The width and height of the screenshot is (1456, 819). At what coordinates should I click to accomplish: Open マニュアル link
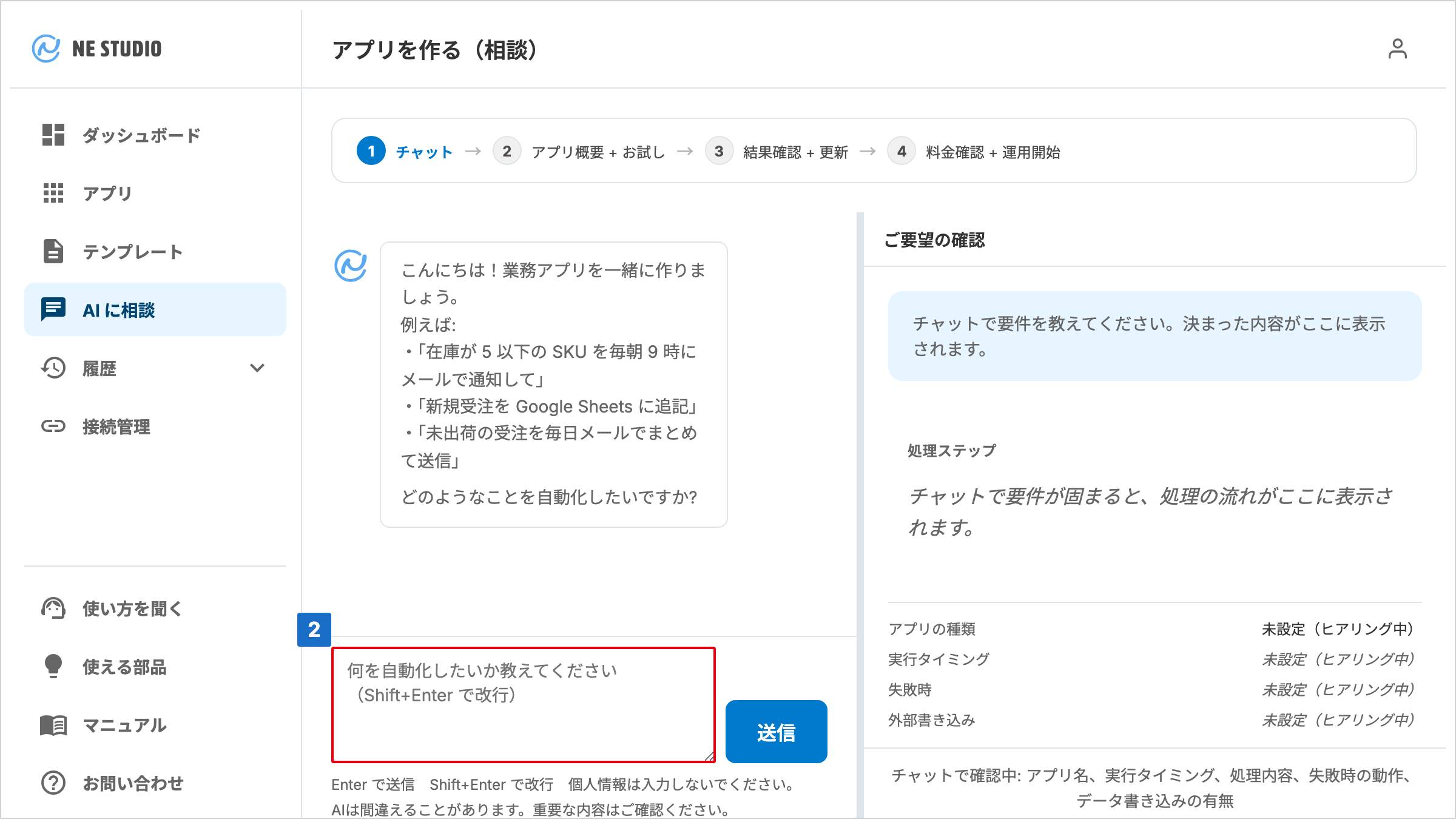click(155, 724)
